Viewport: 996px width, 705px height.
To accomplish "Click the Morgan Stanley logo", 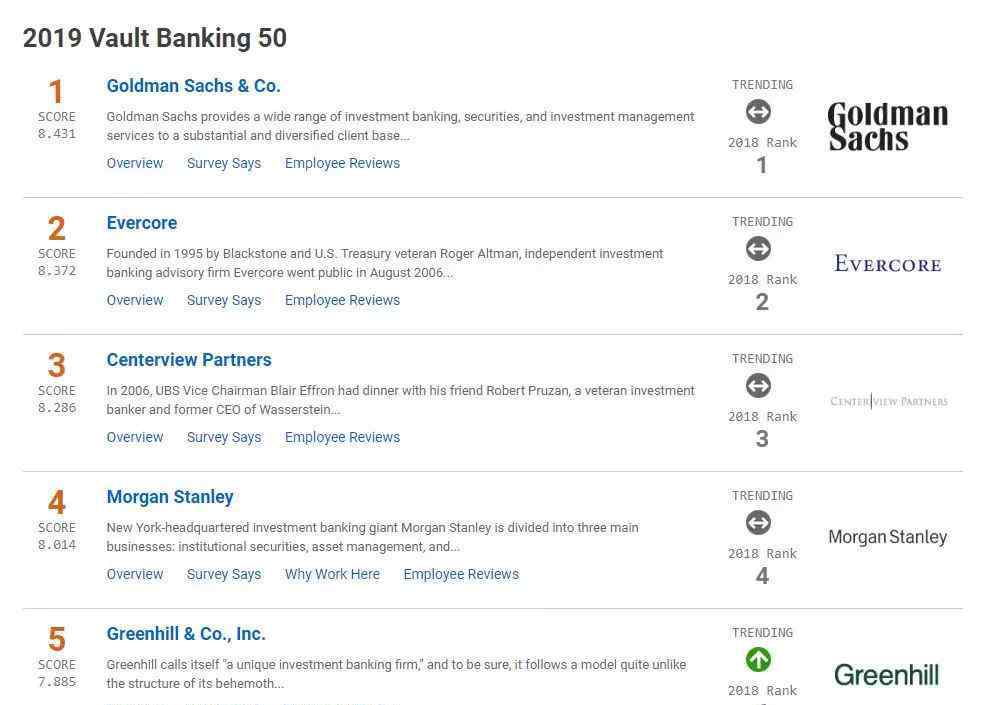I will pos(887,537).
